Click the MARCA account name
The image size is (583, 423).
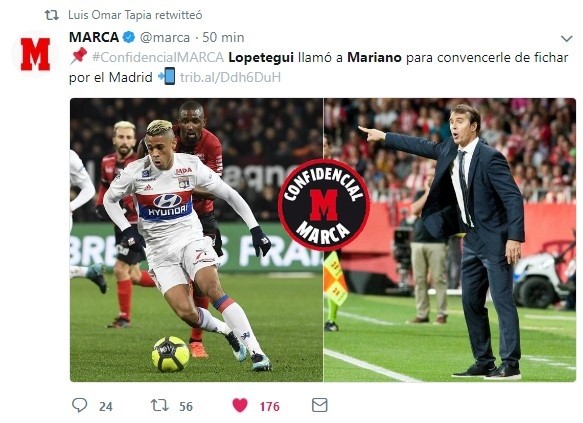[x=94, y=37]
